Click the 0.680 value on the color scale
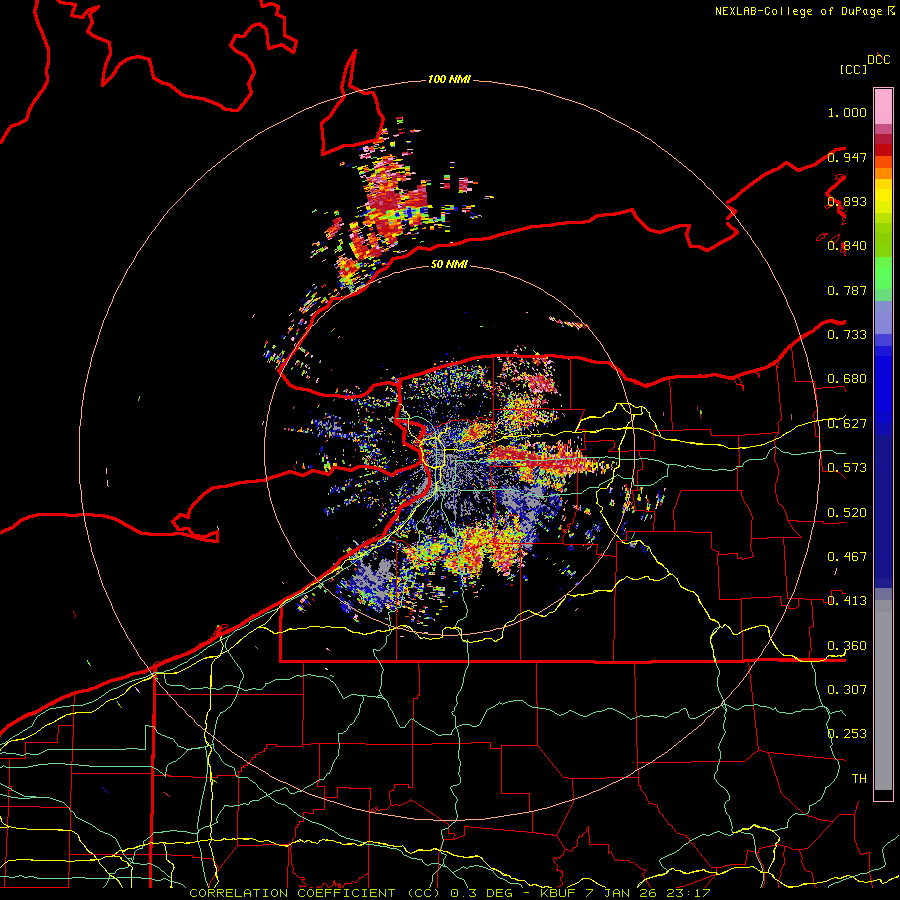900x900 pixels. tap(847, 379)
